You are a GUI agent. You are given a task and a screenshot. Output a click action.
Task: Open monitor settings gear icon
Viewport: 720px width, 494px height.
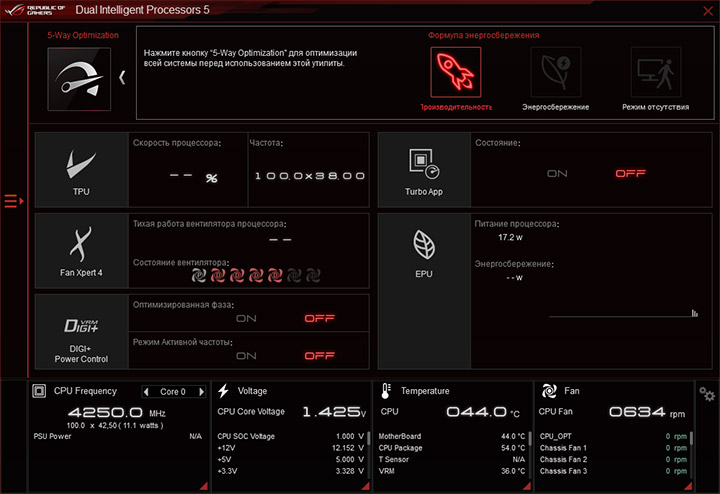(x=707, y=394)
